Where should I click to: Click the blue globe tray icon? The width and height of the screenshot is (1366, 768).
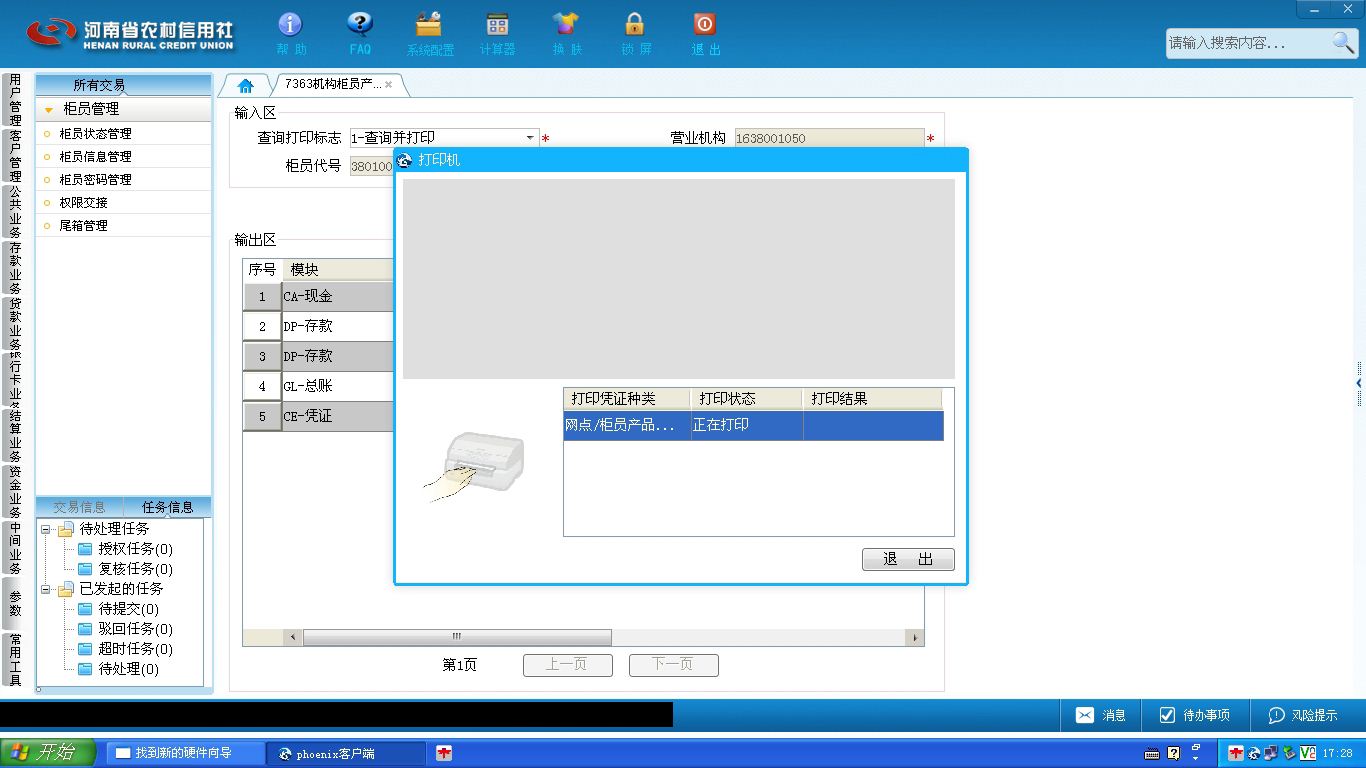1254,753
